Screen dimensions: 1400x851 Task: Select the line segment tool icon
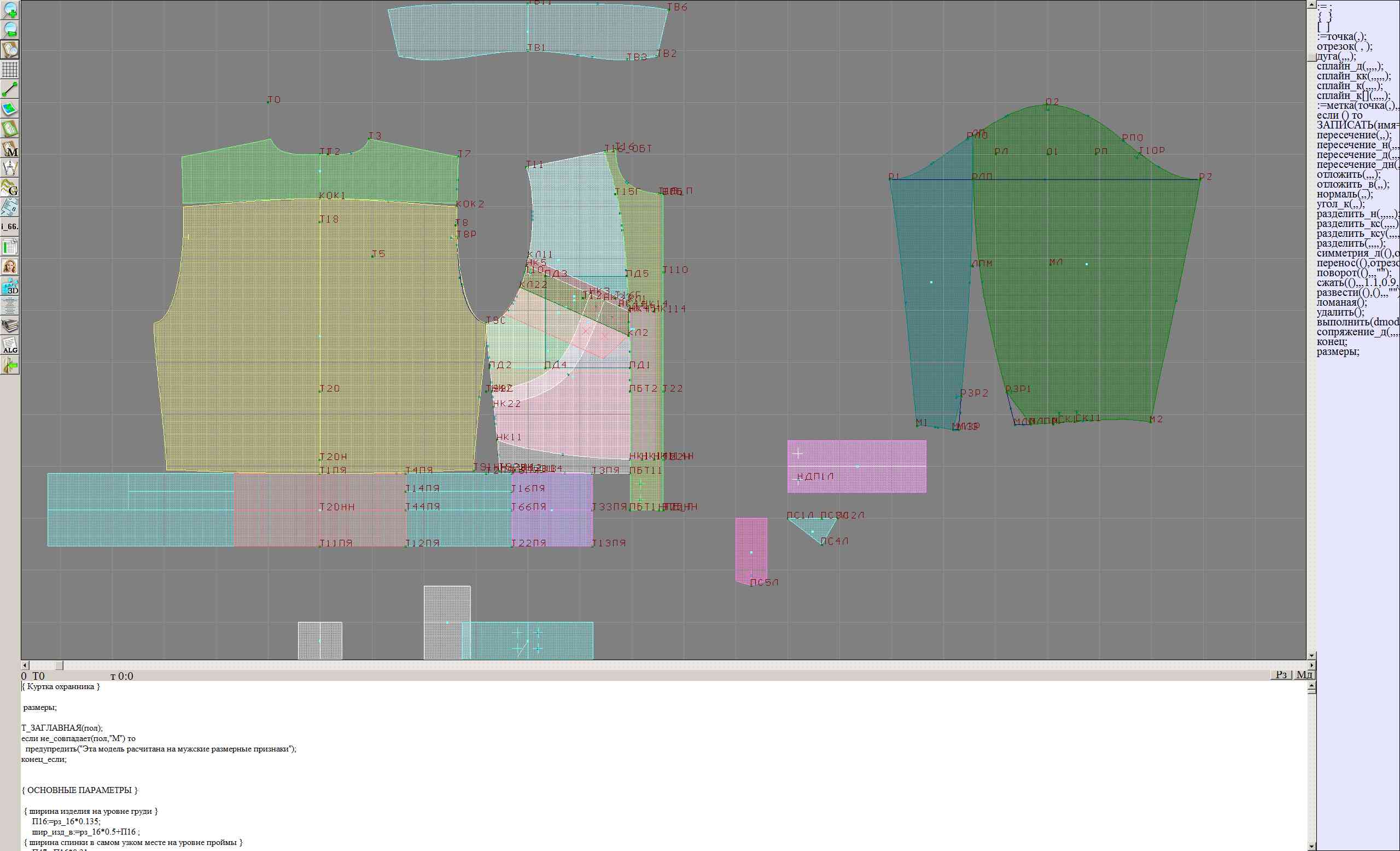click(10, 89)
